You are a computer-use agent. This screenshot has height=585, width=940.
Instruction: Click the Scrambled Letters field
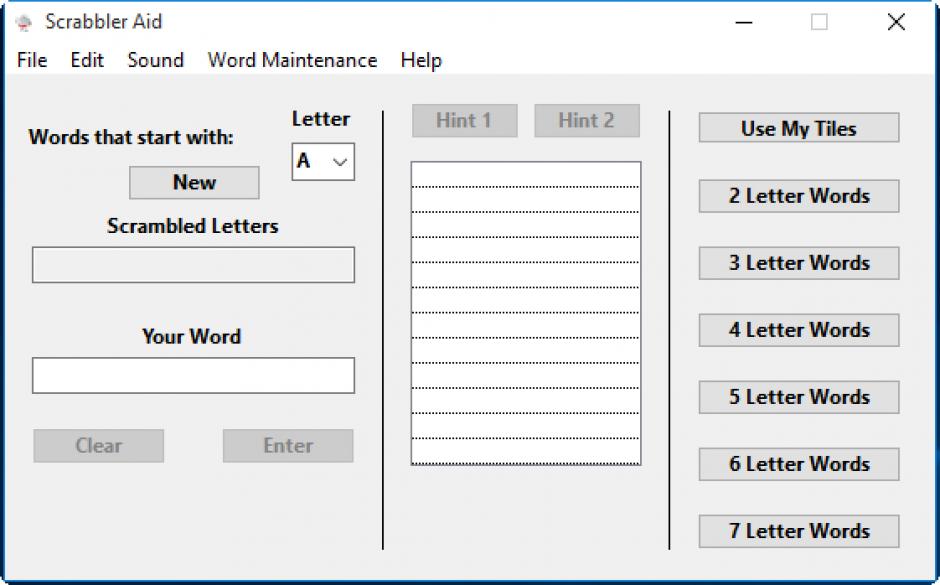[x=193, y=264]
